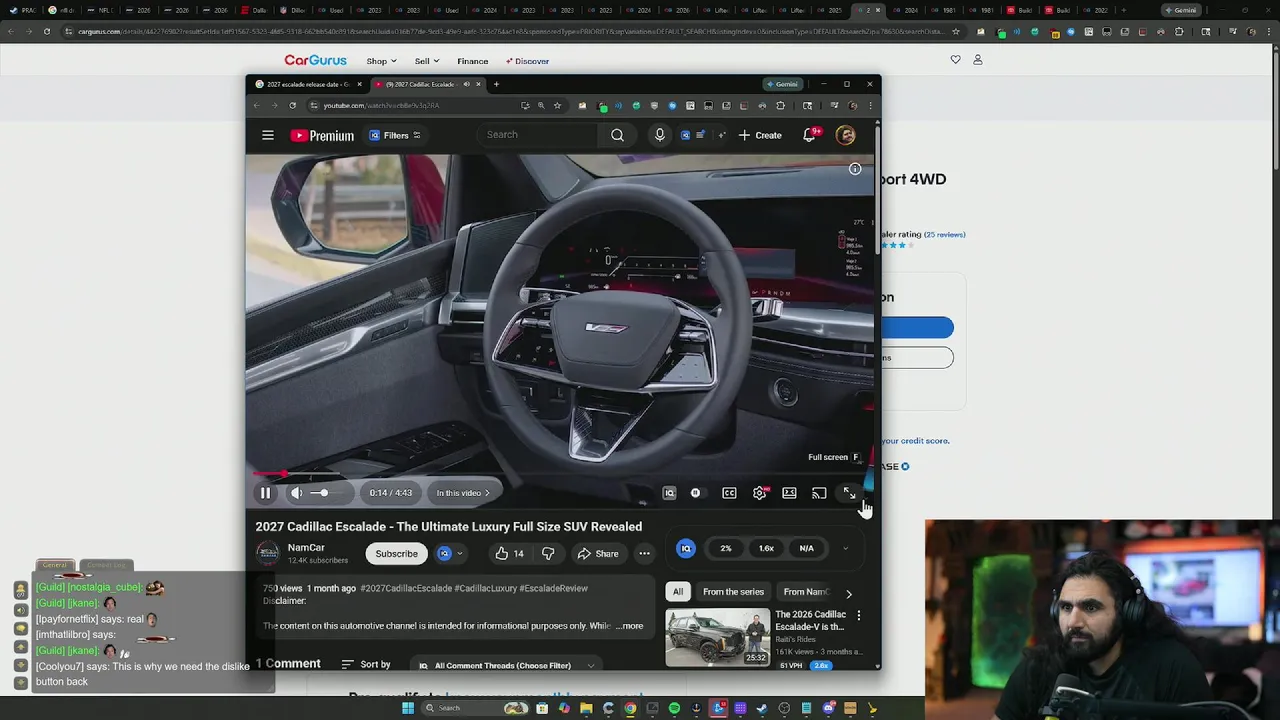Mute the video with the speaker icon
Image resolution: width=1280 pixels, height=720 pixels.
point(297,493)
